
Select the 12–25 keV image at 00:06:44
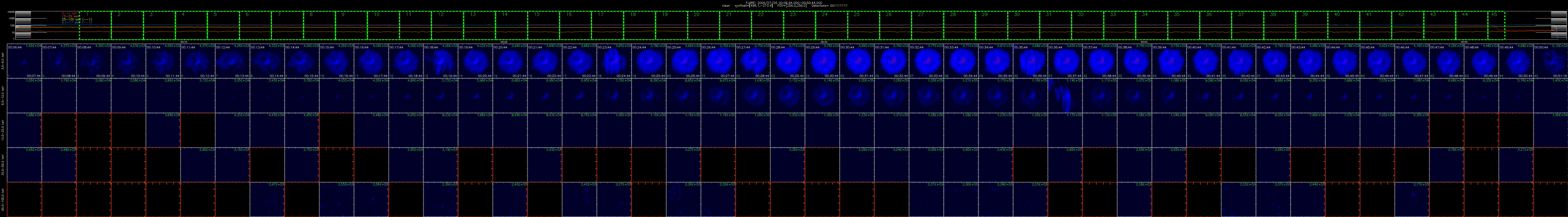(24, 130)
